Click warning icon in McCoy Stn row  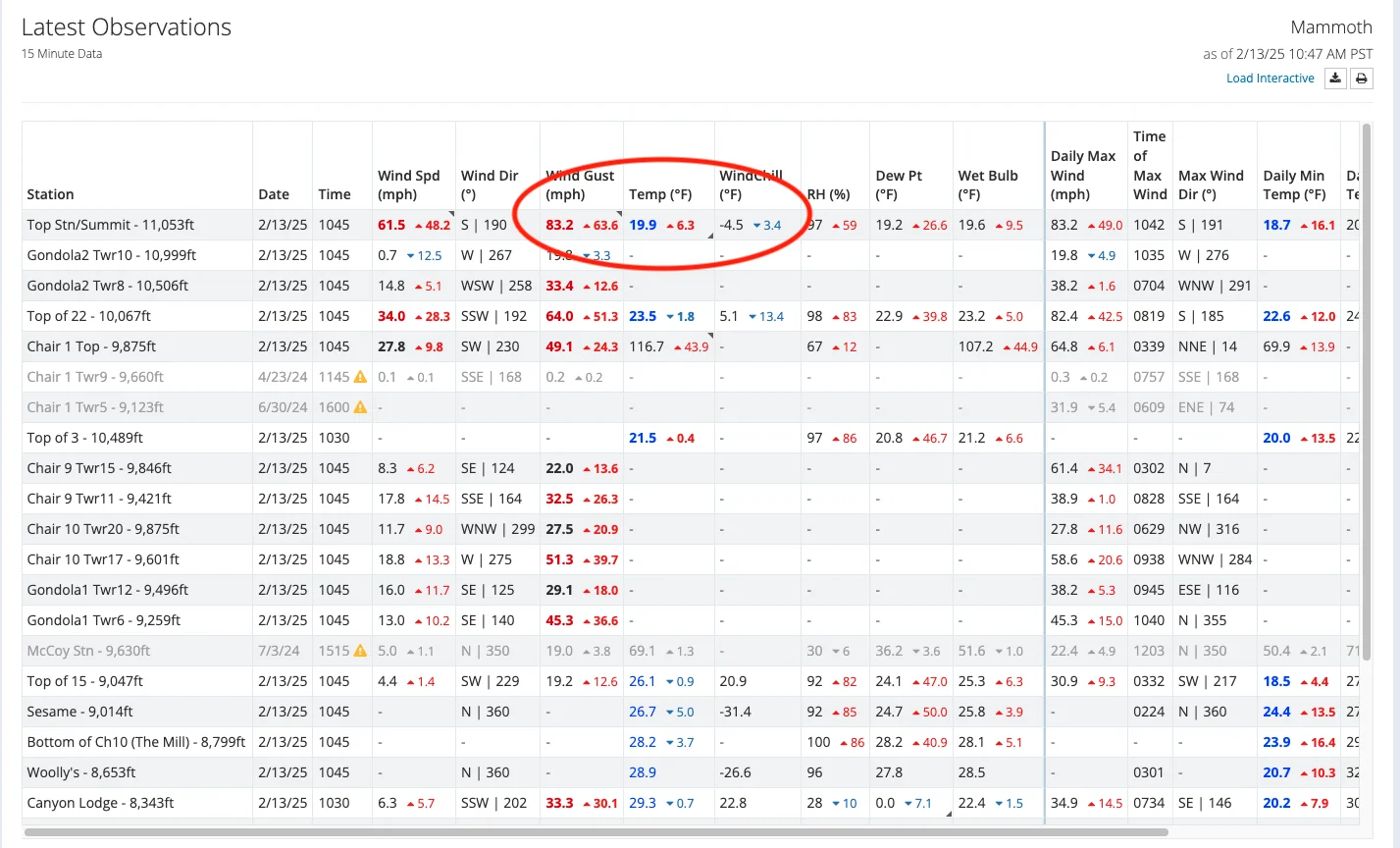[x=360, y=651]
